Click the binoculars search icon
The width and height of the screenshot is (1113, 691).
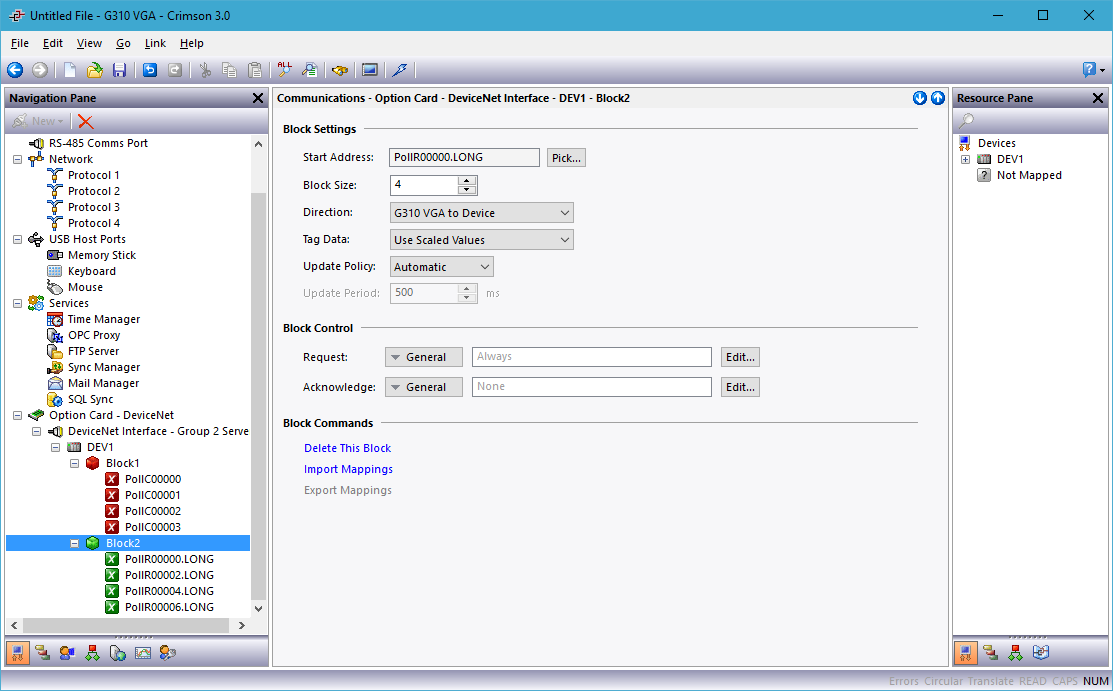[340, 70]
